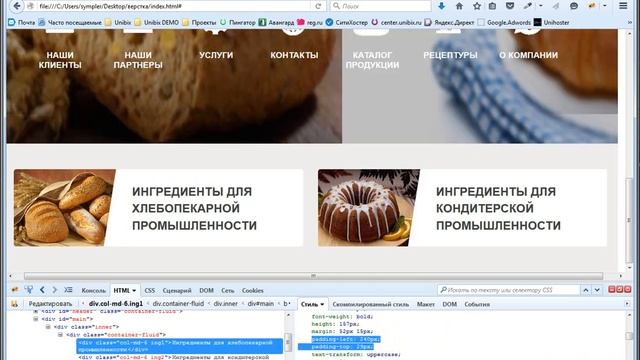Click Firebug logo icon in panel
Image resolution: width=640 pixels, height=360 pixels.
(x=15, y=290)
